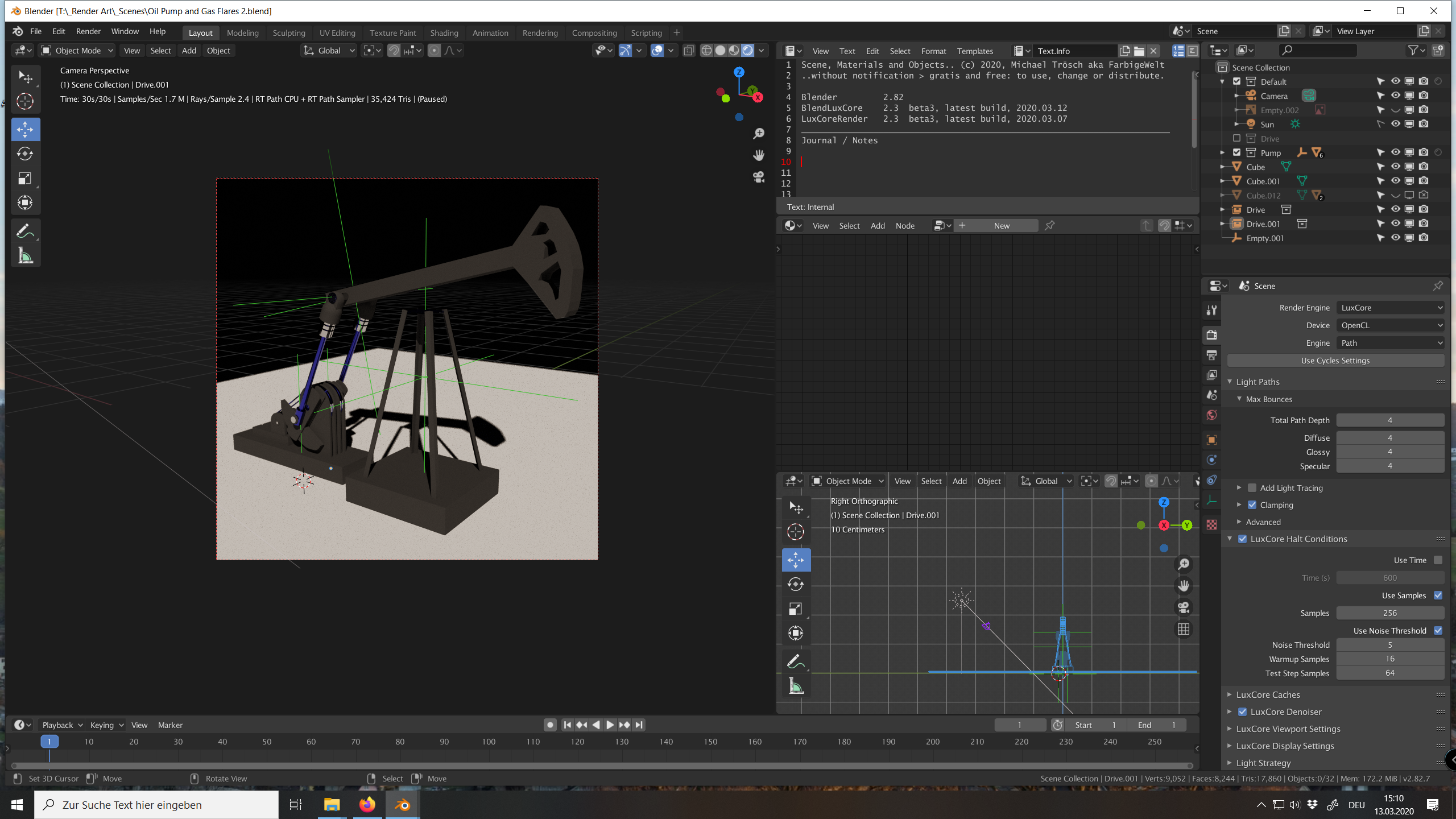Open the Render Engine dropdown
Image resolution: width=1456 pixels, height=819 pixels.
click(x=1390, y=308)
